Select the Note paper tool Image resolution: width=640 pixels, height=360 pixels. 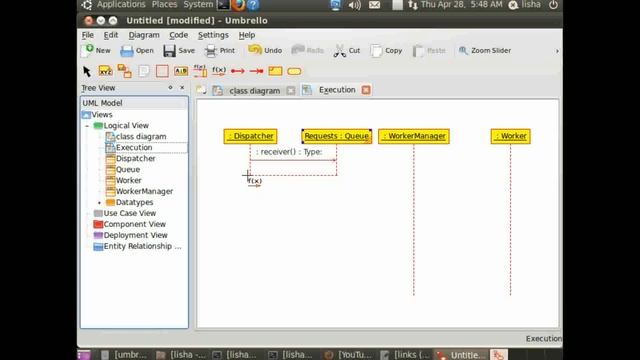point(144,71)
